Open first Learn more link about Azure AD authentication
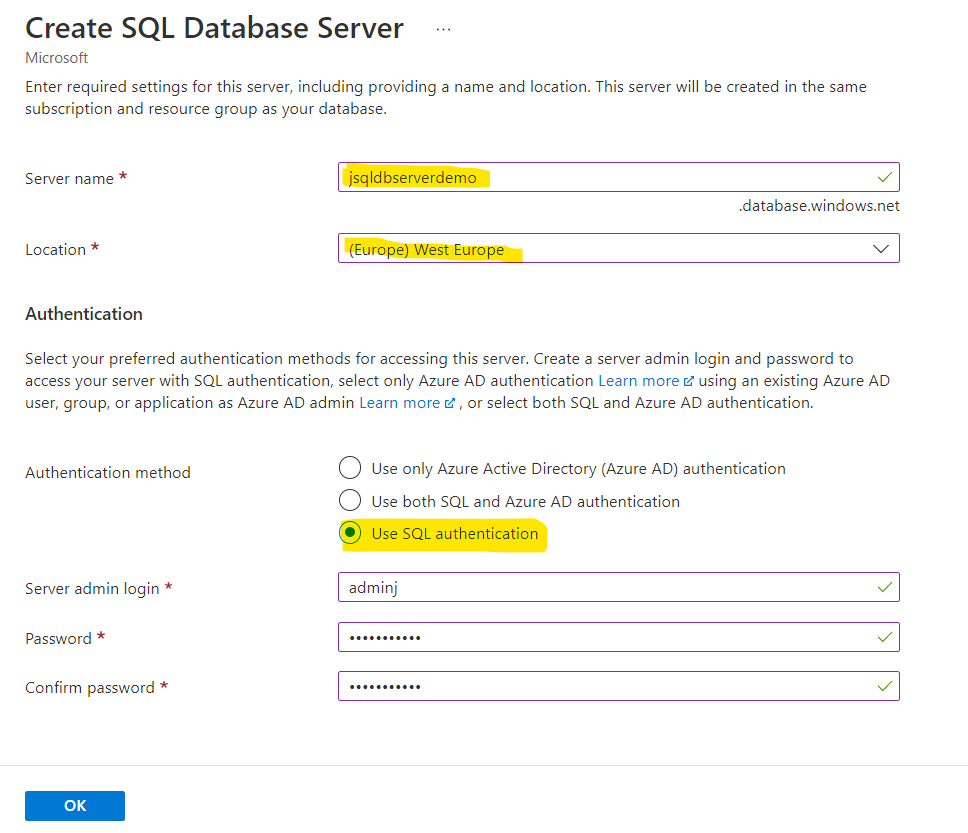This screenshot has width=968, height=833. coord(638,381)
